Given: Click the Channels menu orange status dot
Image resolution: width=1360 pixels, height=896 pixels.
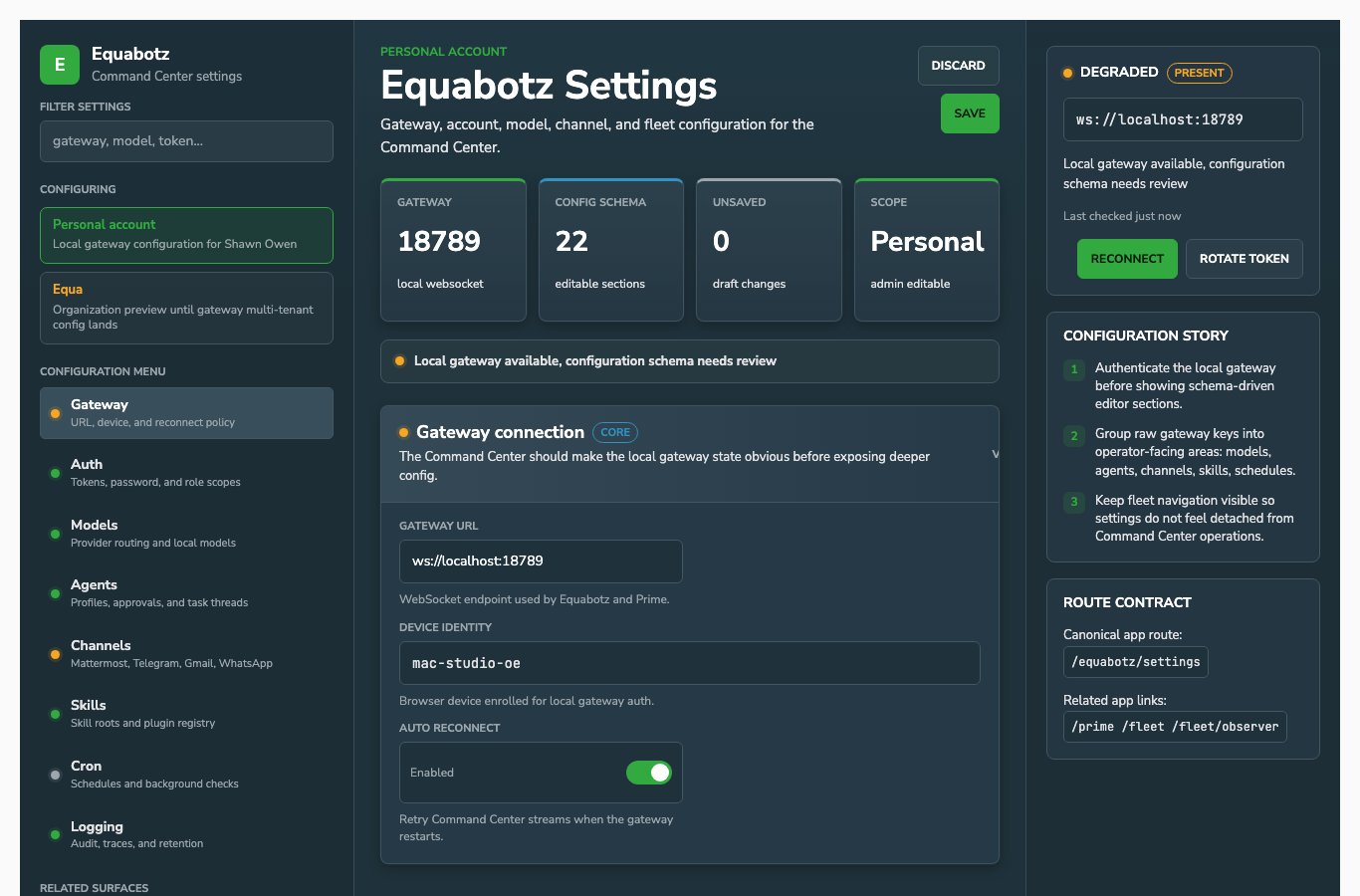Looking at the screenshot, I should [55, 654].
